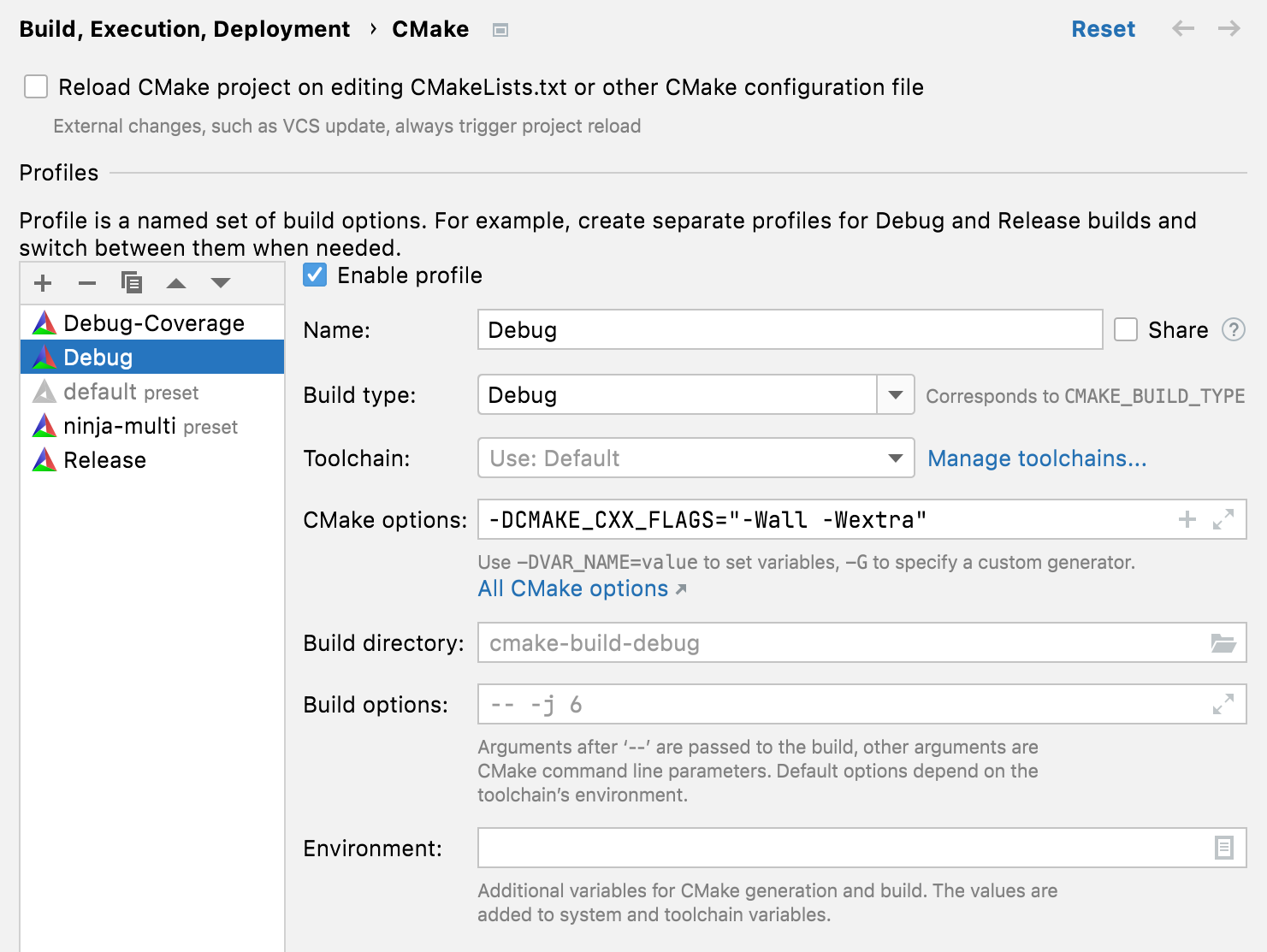Open help for Share option
Viewport: 1267px width, 952px height.
click(x=1234, y=329)
